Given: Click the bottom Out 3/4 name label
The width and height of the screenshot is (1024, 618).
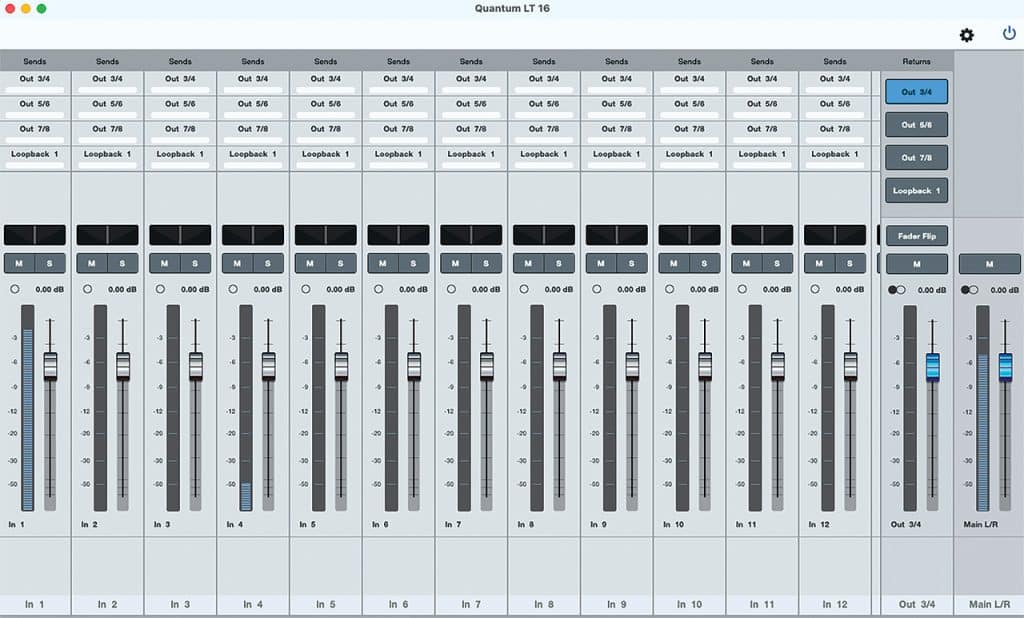Looking at the screenshot, I should (917, 604).
